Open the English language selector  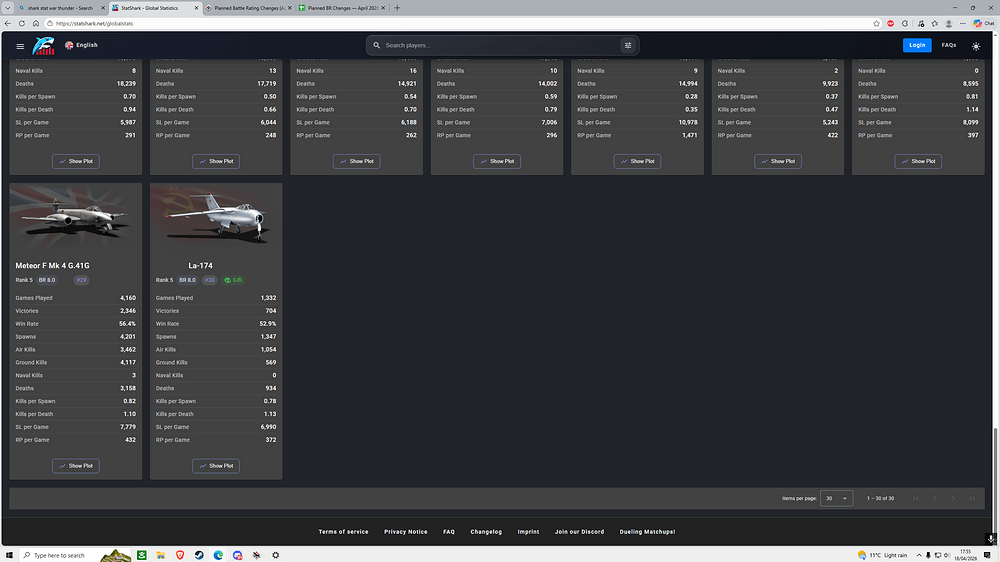[x=81, y=45]
